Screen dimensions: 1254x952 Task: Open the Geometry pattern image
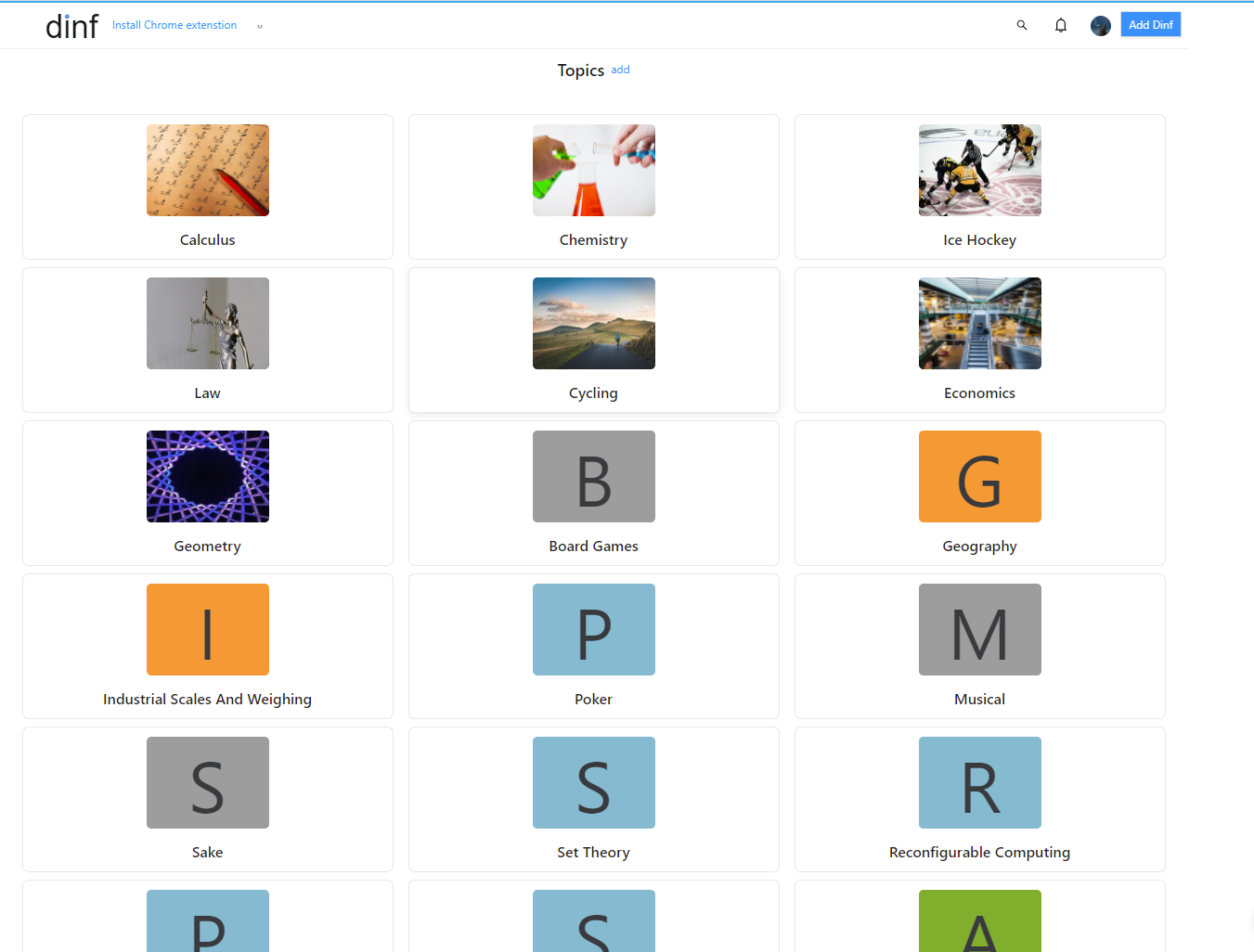point(208,477)
